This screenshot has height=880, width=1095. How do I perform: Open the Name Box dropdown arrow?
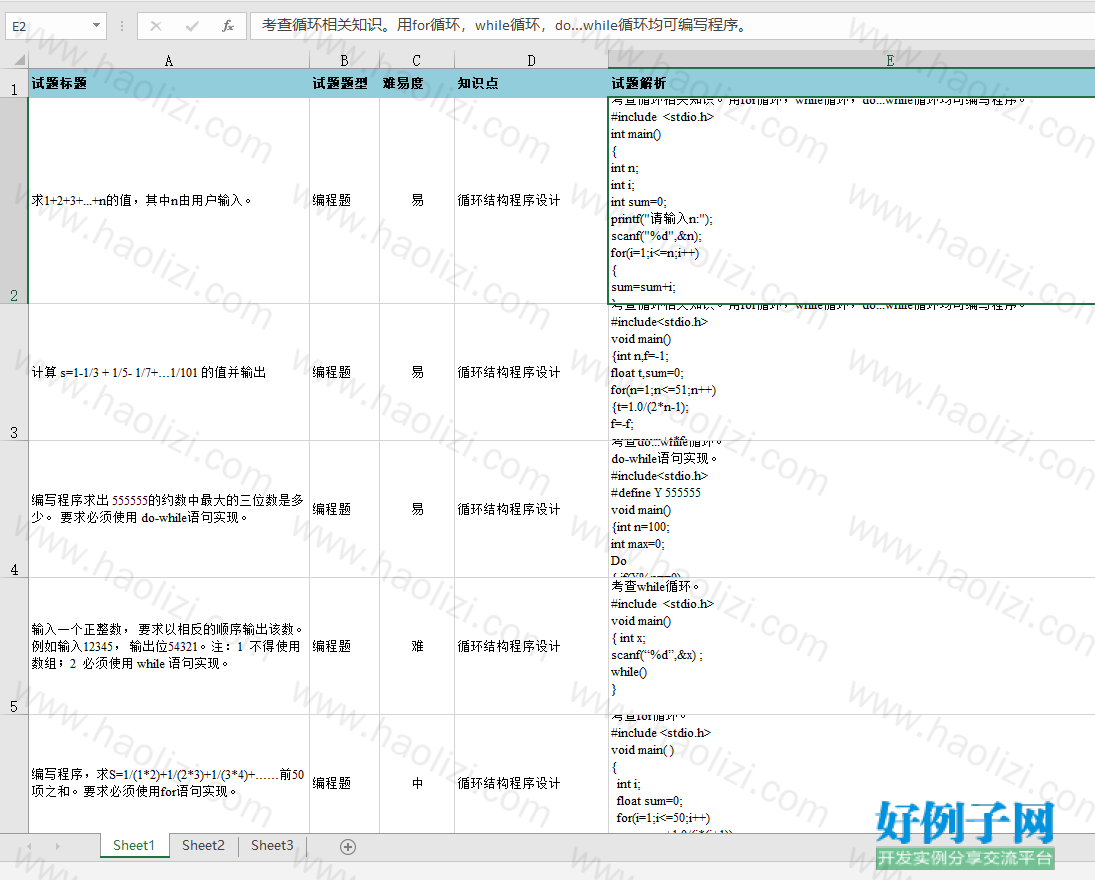click(x=96, y=26)
